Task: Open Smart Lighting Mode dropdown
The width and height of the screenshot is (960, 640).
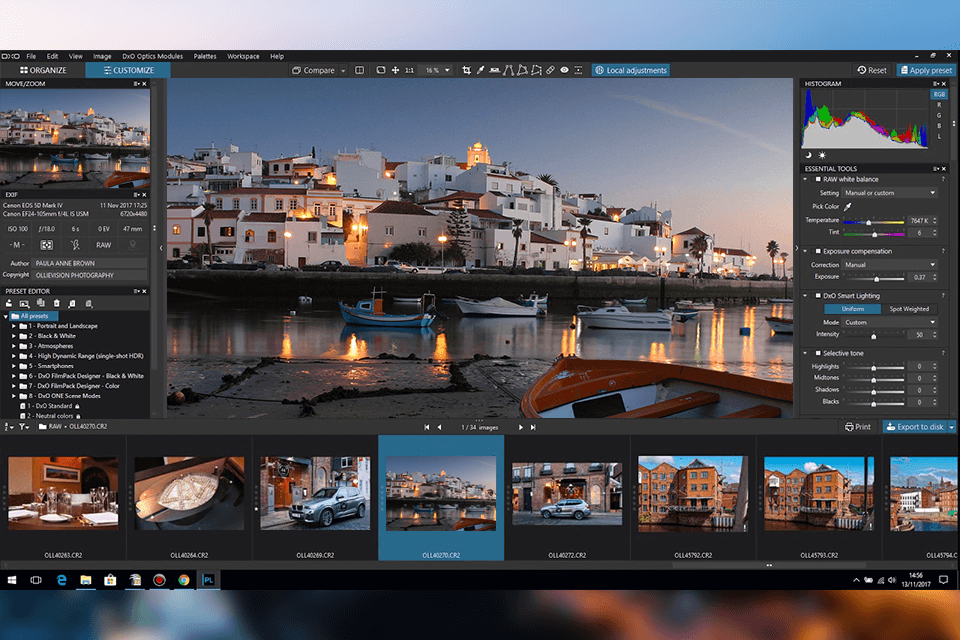Action: click(890, 322)
